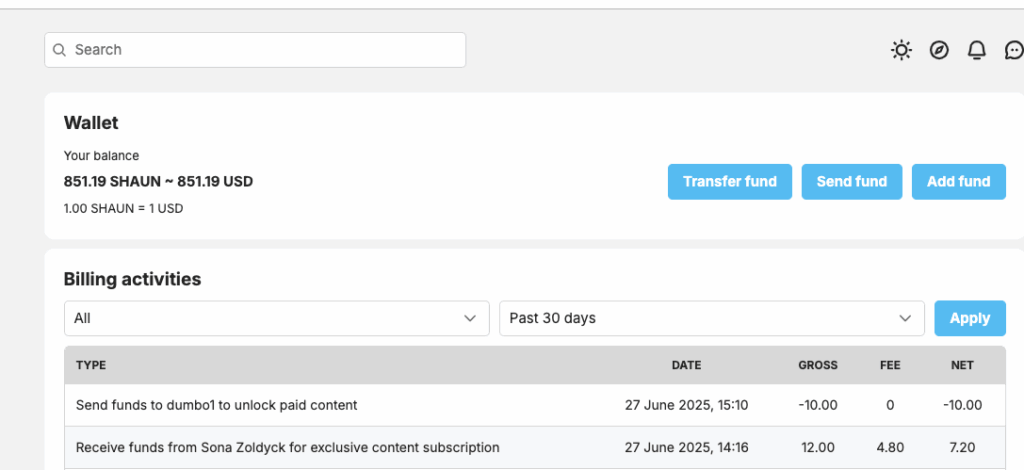The height and width of the screenshot is (470, 1024).
Task: Open the chat messages bubble icon
Action: coord(1014,50)
